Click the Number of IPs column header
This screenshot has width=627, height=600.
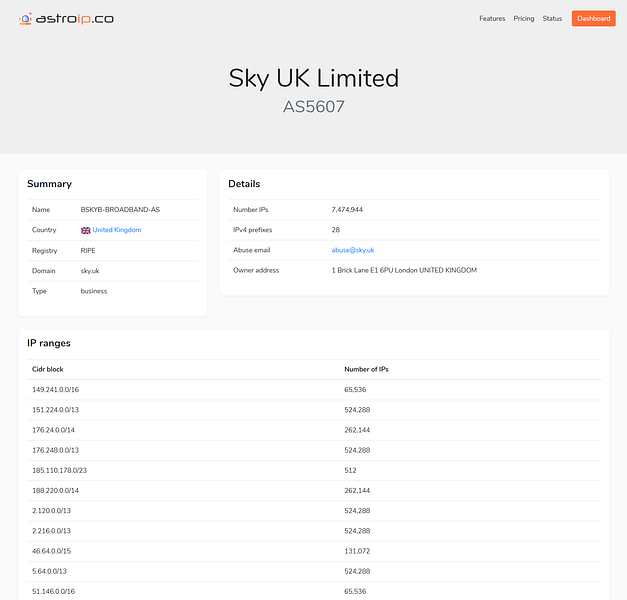click(366, 369)
